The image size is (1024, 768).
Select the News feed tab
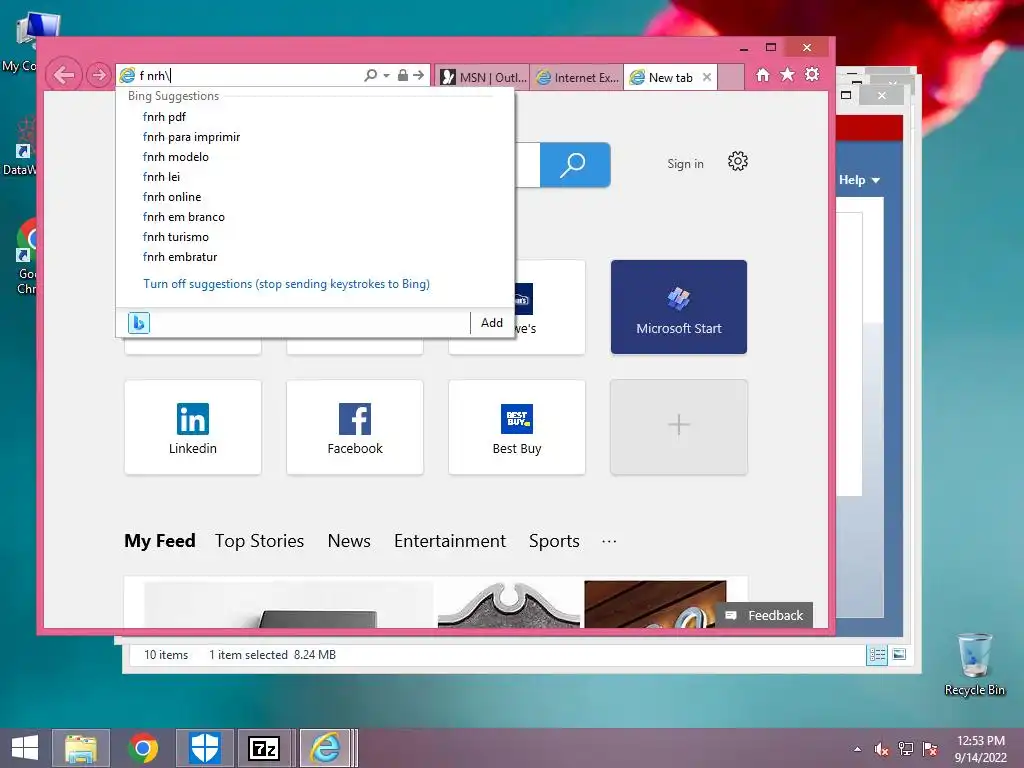point(349,541)
